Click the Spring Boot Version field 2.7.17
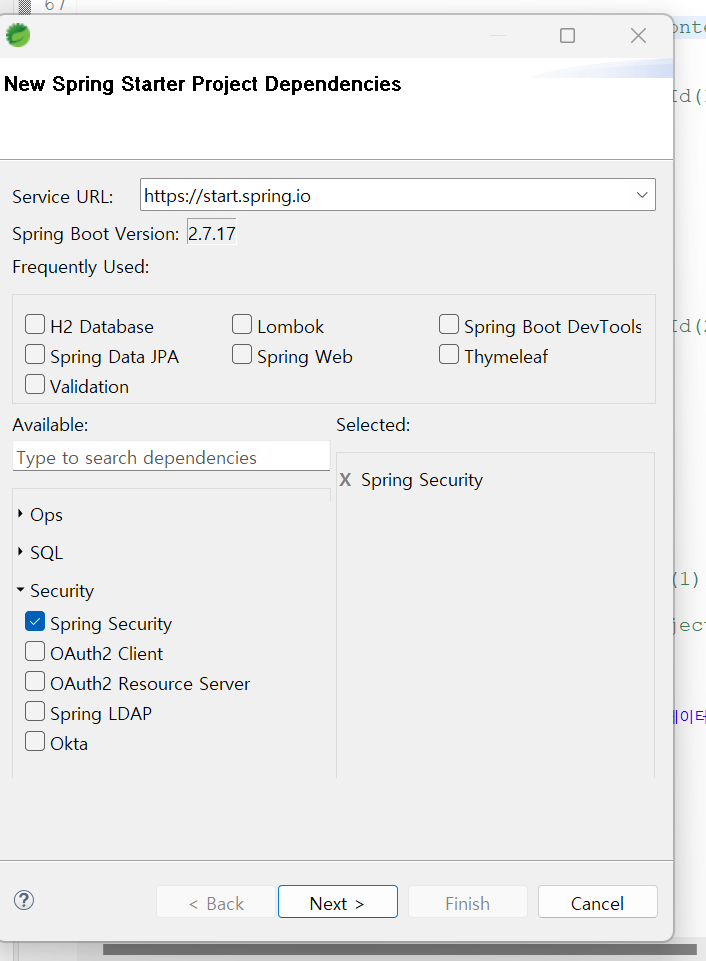 point(211,234)
